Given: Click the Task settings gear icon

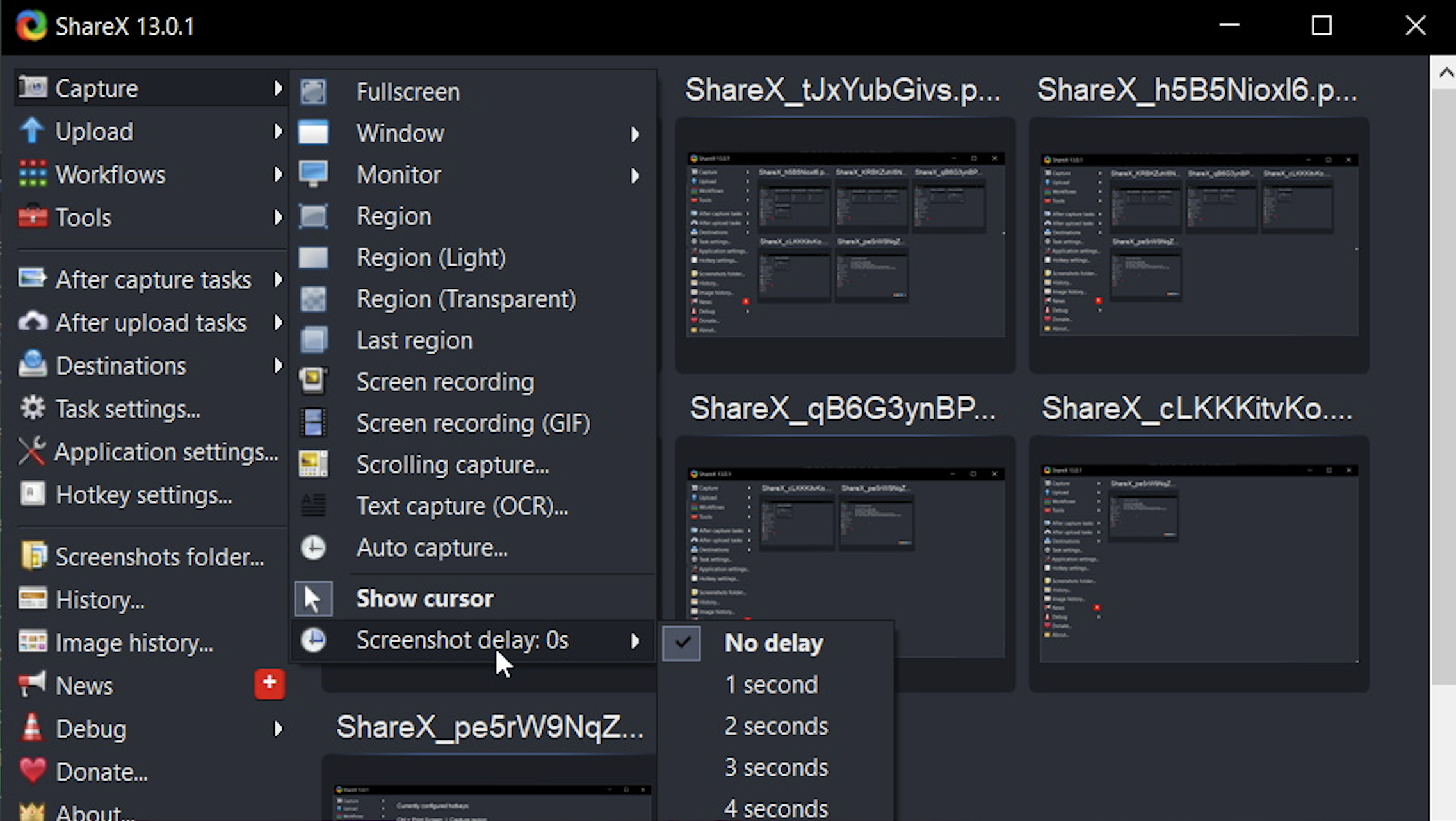Looking at the screenshot, I should click(x=32, y=407).
